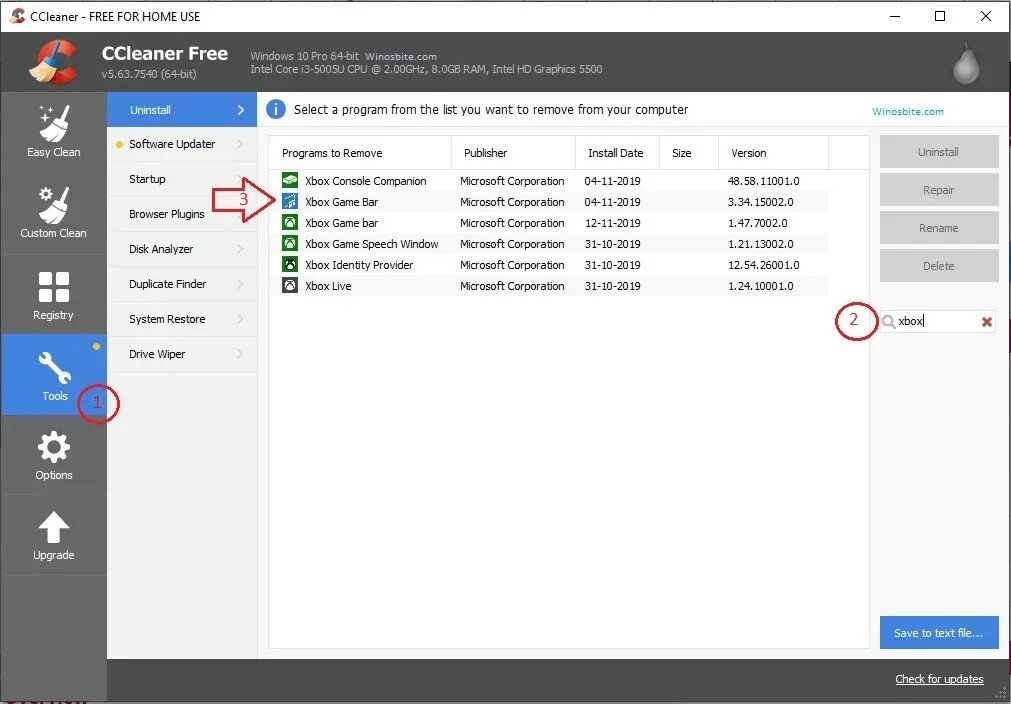Select Xbox Console Companion row
Image resolution: width=1011 pixels, height=704 pixels.
pyautogui.click(x=548, y=181)
